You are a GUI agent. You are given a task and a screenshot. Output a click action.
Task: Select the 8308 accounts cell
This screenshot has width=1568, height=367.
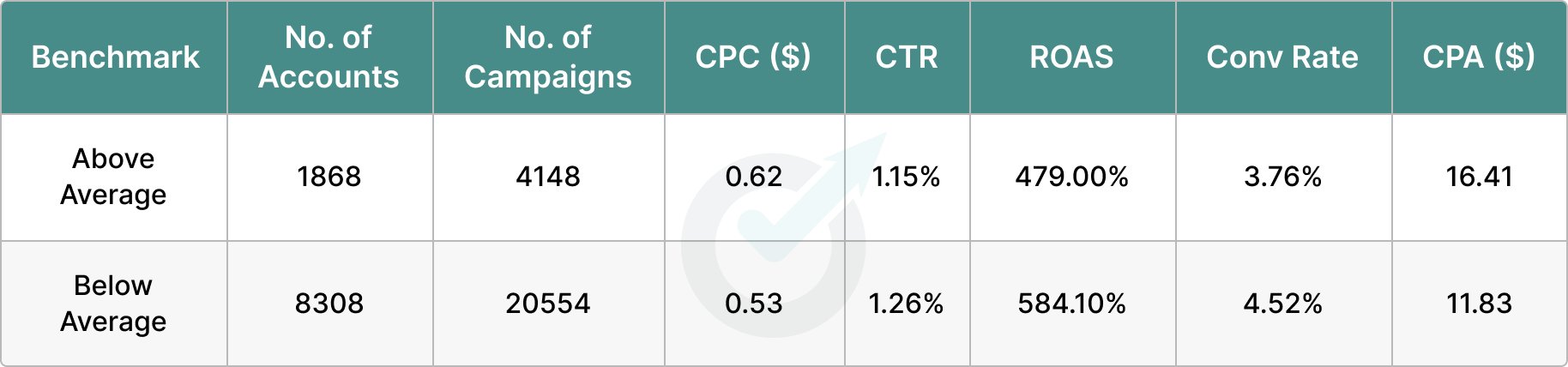(x=329, y=304)
